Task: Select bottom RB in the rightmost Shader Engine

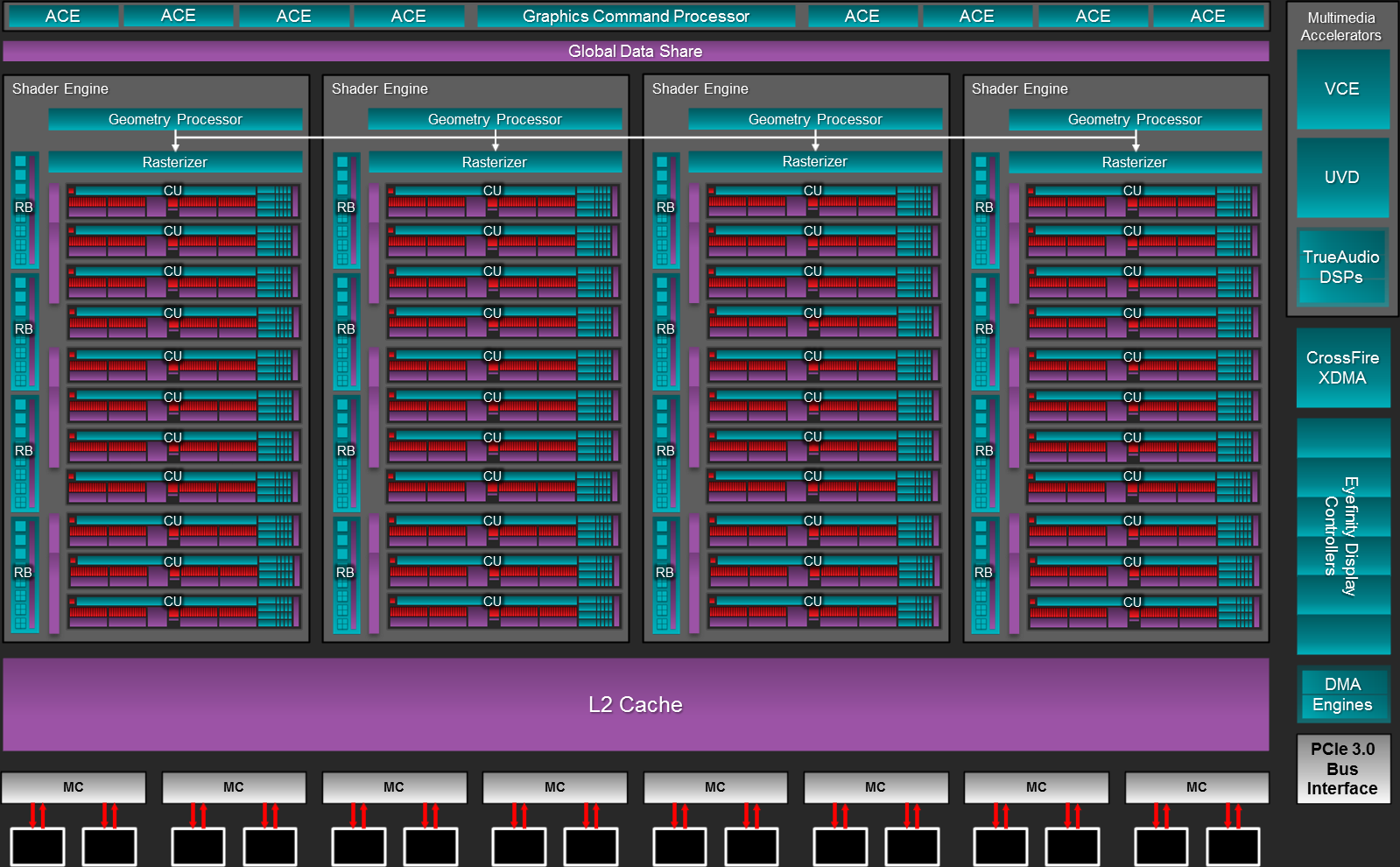Action: [984, 574]
